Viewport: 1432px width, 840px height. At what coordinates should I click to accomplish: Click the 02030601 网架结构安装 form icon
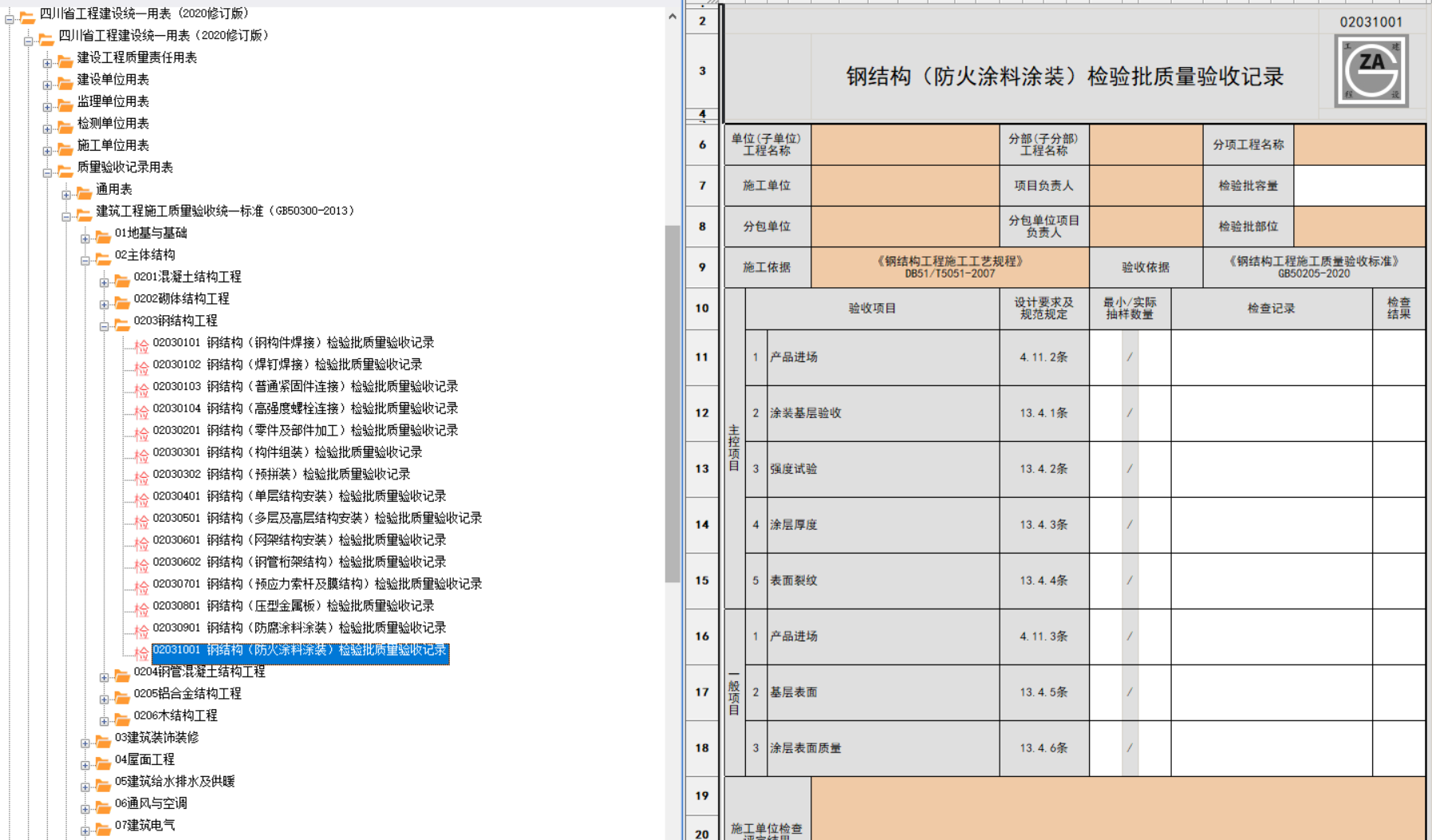(141, 542)
